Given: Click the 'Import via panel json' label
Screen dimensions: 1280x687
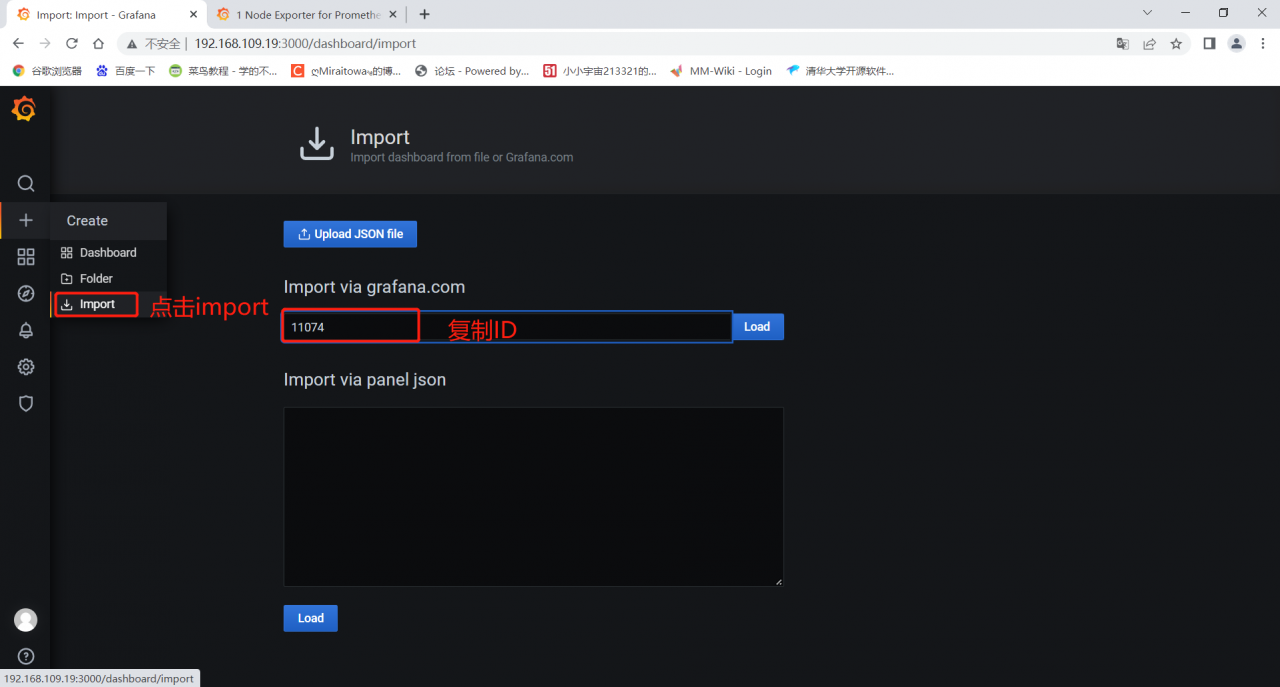Looking at the screenshot, I should (365, 380).
